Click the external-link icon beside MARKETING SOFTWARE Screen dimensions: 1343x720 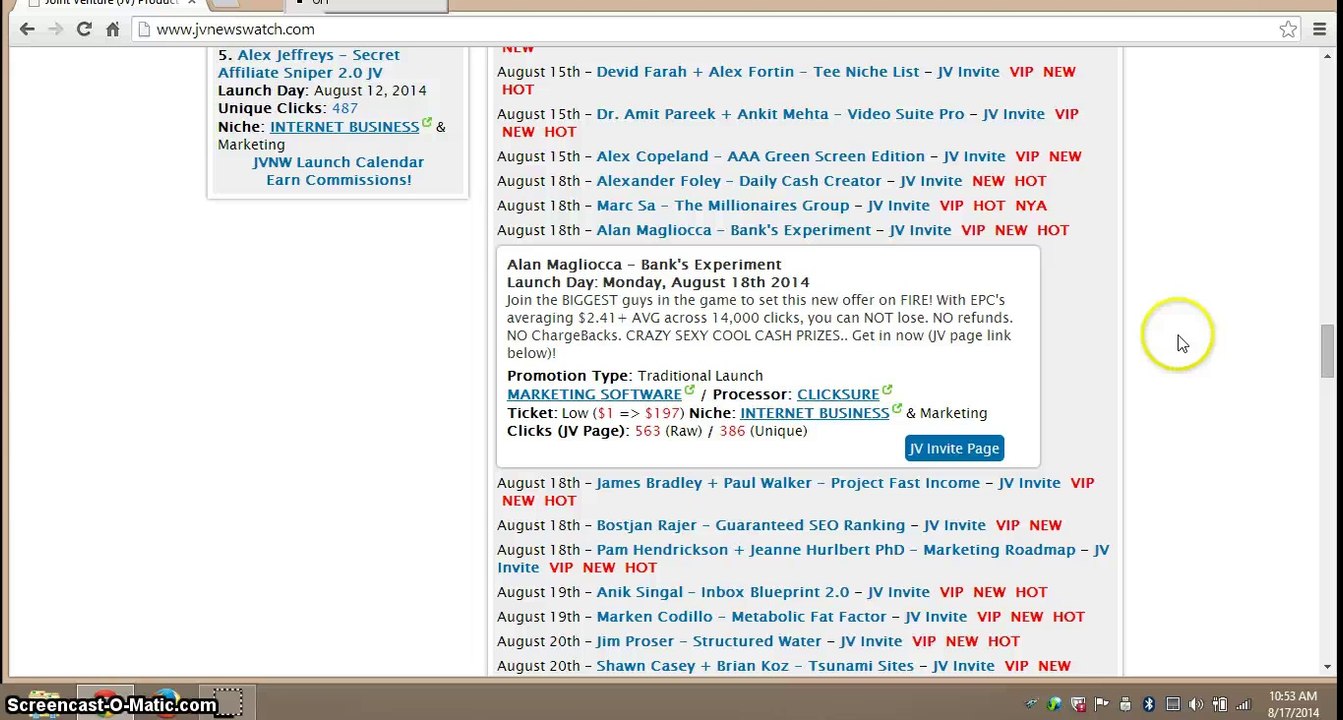coord(690,391)
